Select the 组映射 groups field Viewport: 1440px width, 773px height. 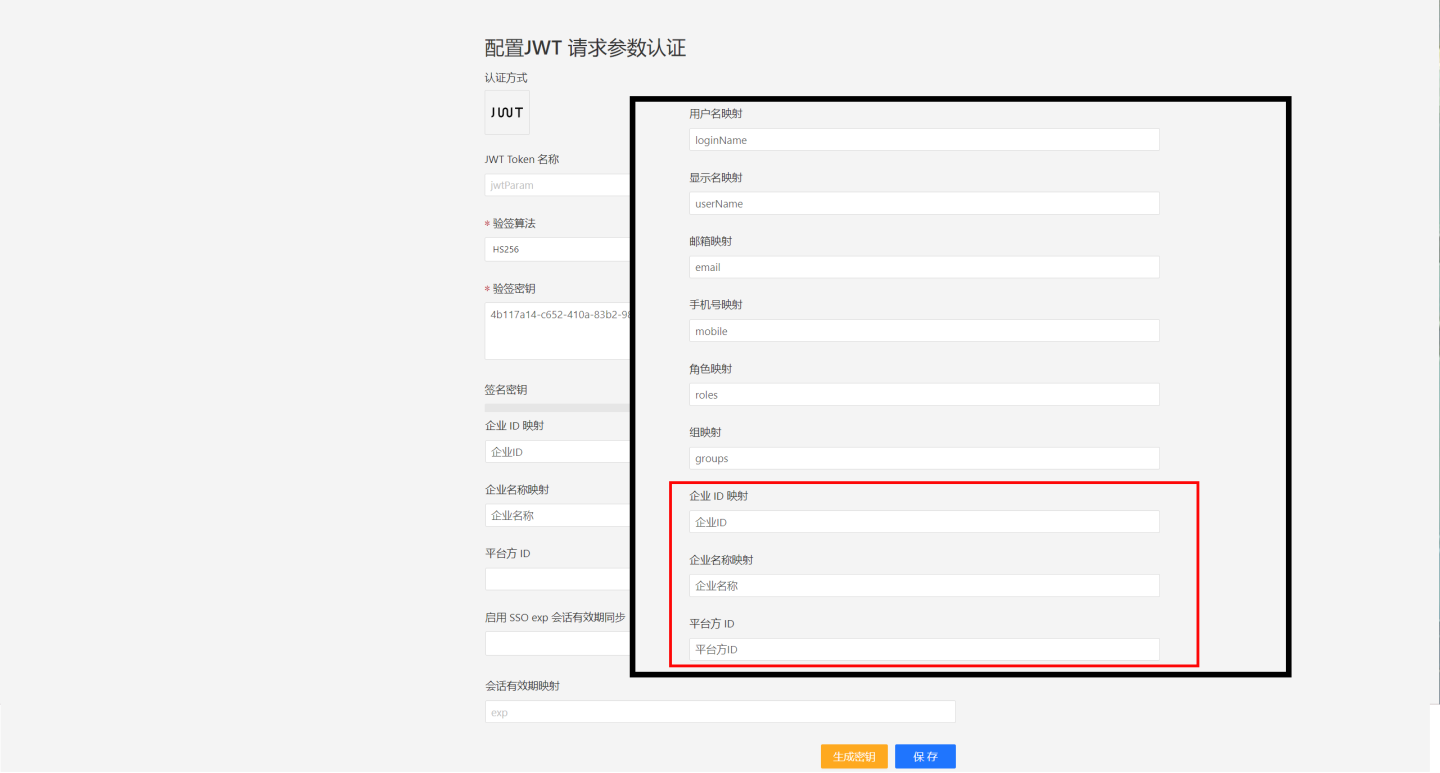click(924, 458)
